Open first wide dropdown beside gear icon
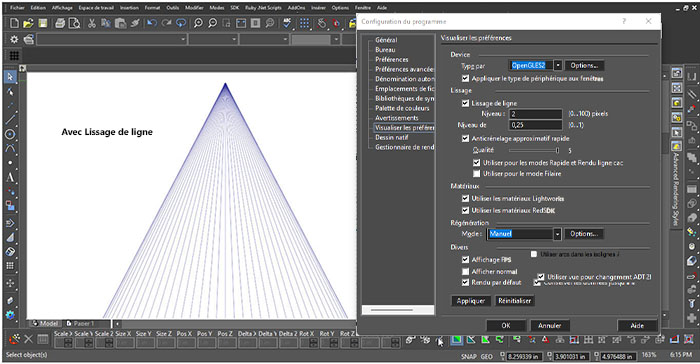Screen dimensions: 700x364 tap(112, 39)
